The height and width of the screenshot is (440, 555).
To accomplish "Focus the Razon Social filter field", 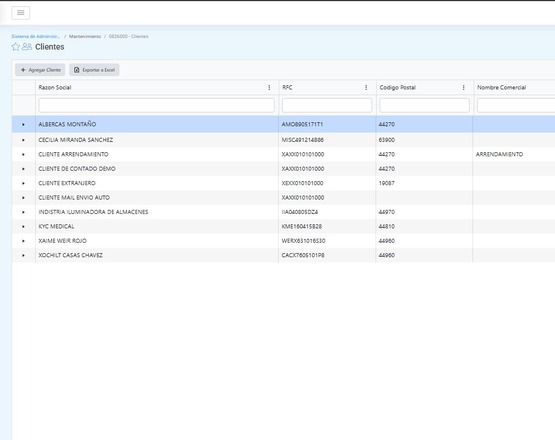I will [x=156, y=105].
